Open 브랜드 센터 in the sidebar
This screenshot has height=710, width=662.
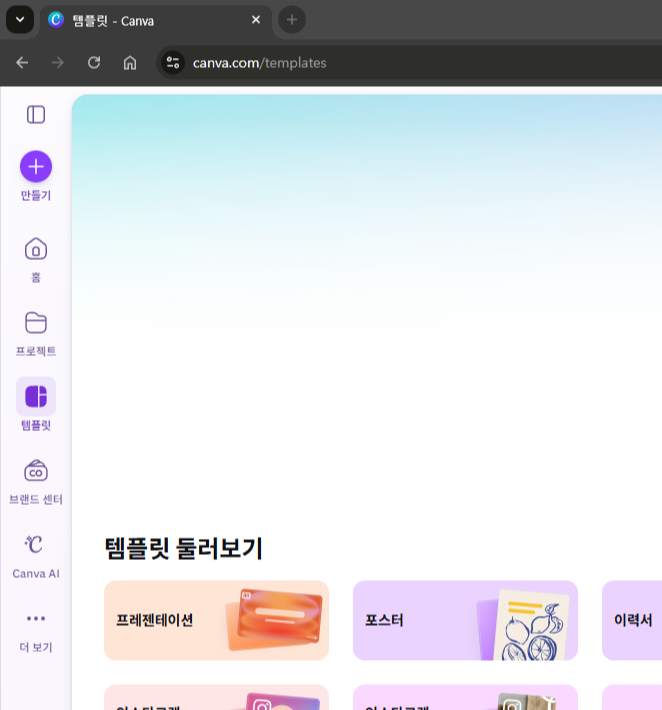[x=36, y=482]
